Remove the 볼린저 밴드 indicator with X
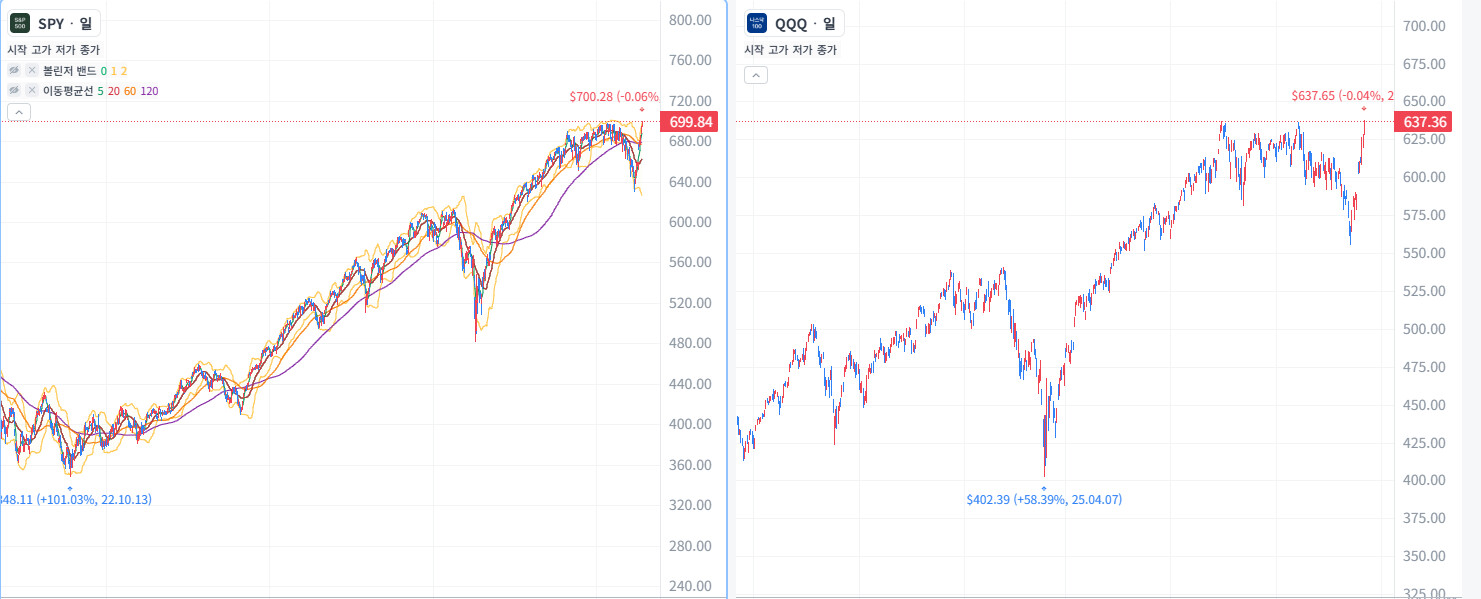 [32, 71]
